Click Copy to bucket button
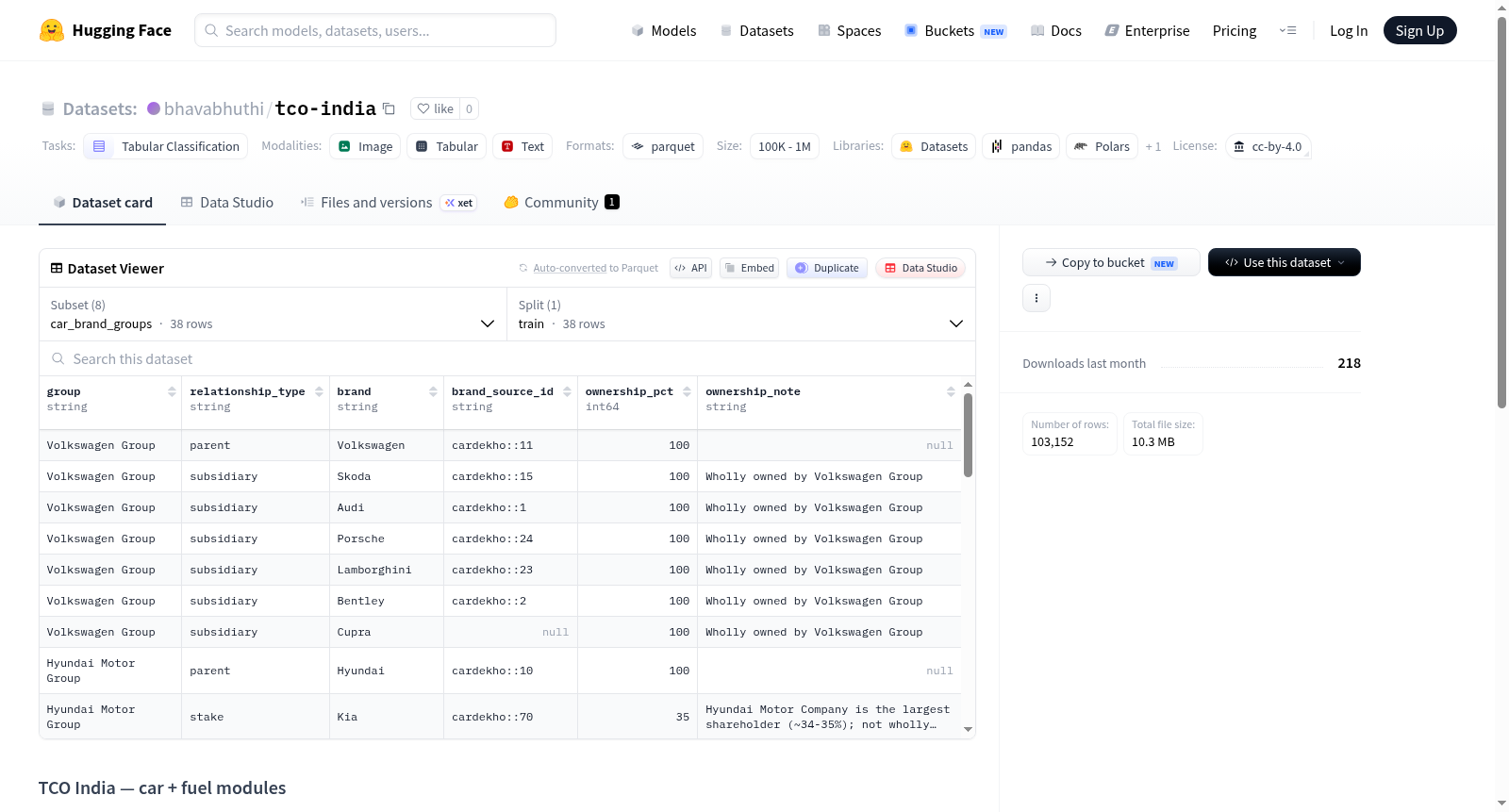This screenshot has height=812, width=1509. (x=1111, y=262)
